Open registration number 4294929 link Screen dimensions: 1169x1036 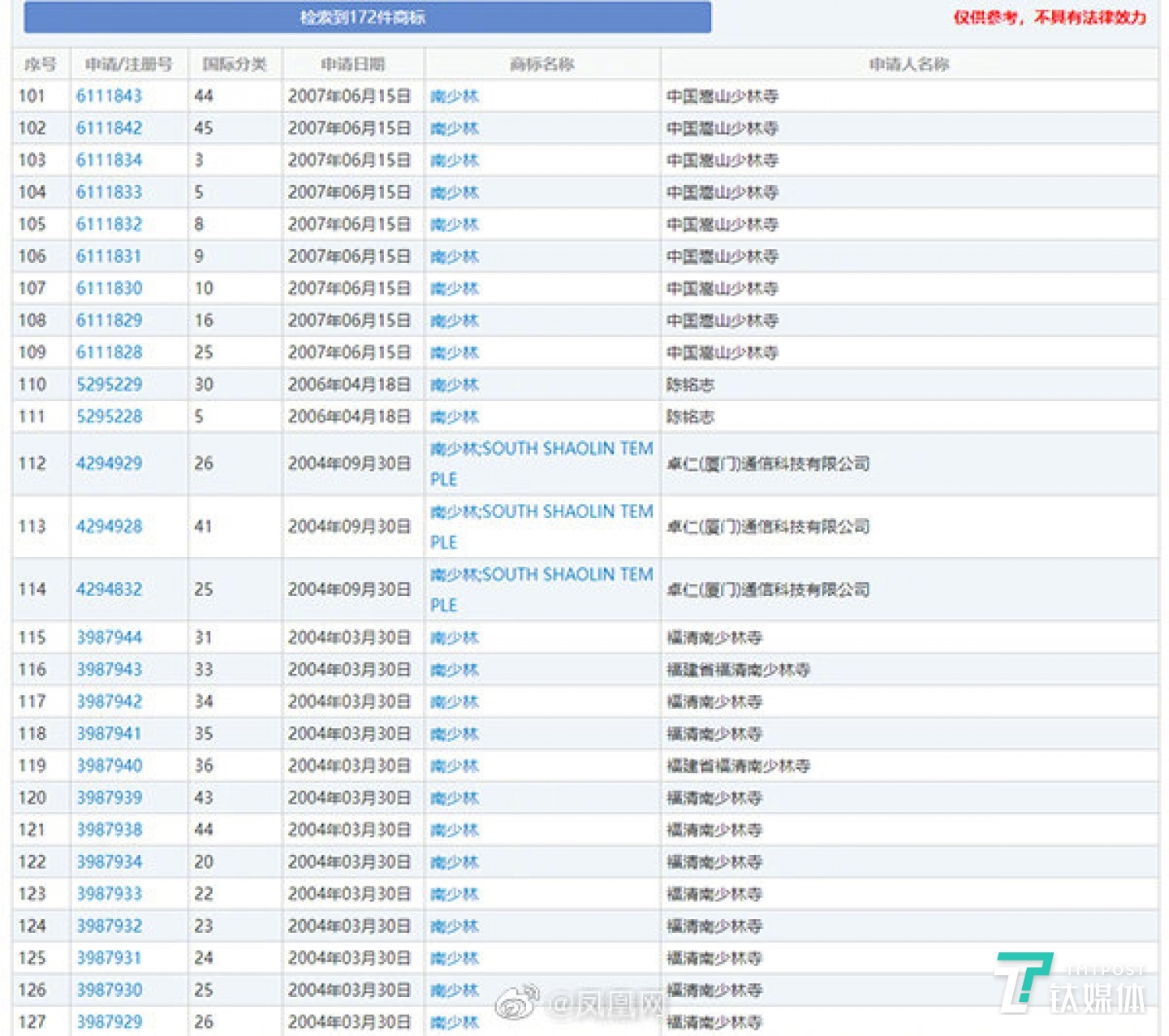(110, 464)
